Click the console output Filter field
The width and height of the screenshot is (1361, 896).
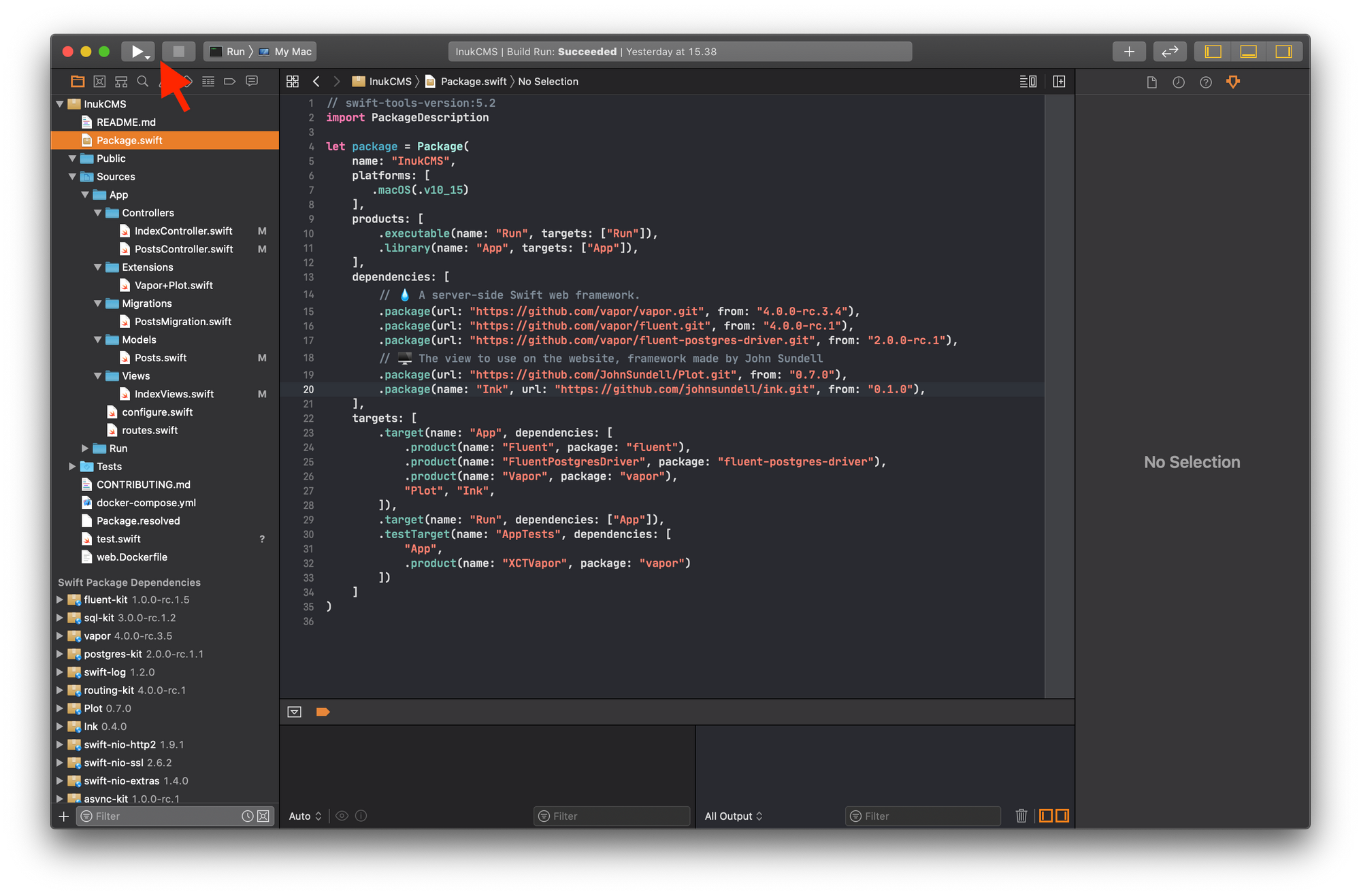coord(923,816)
